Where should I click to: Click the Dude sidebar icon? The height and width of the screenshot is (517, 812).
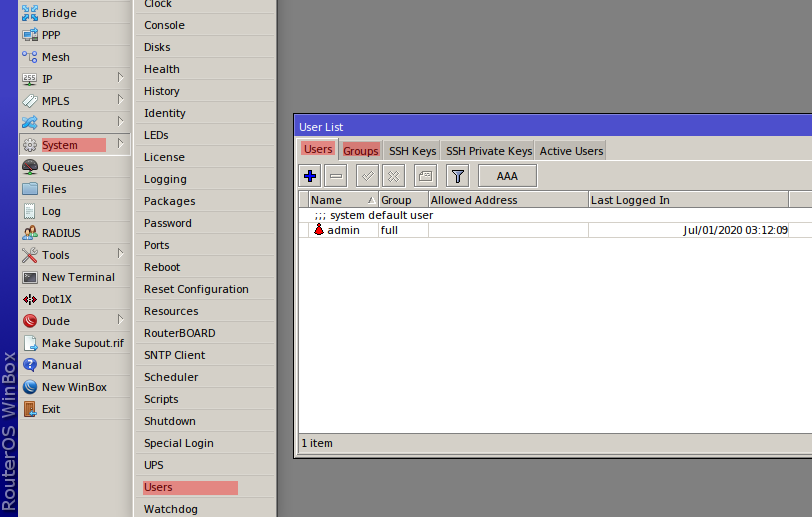[30, 321]
